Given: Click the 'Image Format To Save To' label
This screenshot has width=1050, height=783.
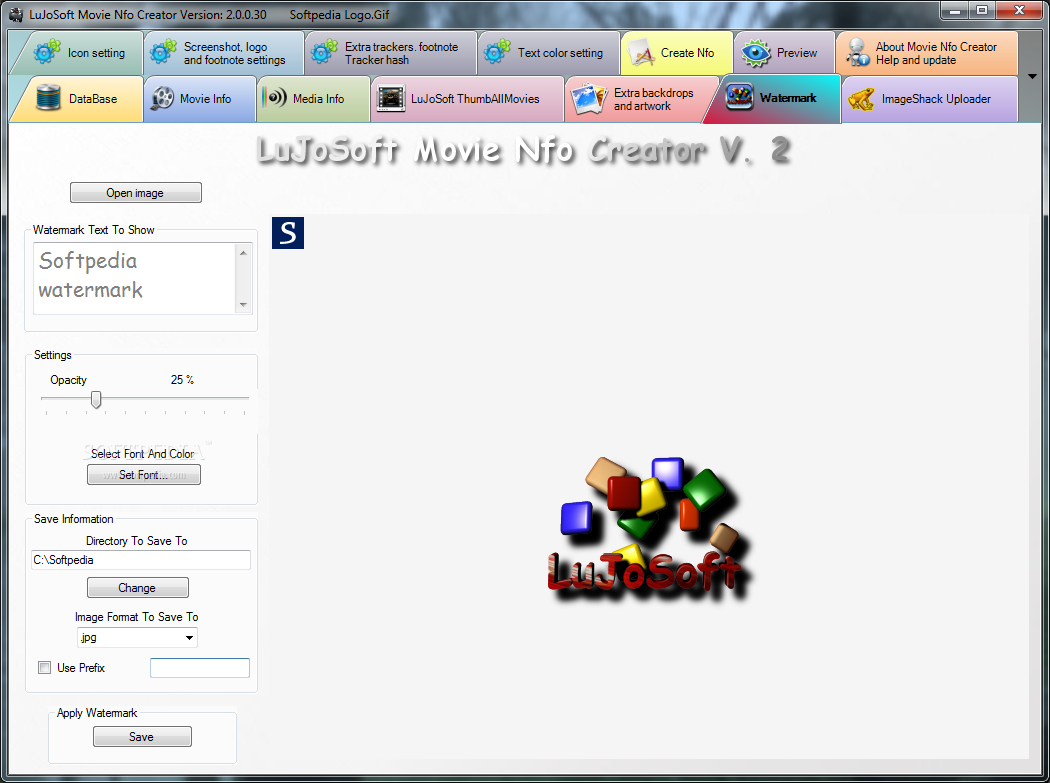Looking at the screenshot, I should (x=137, y=617).
